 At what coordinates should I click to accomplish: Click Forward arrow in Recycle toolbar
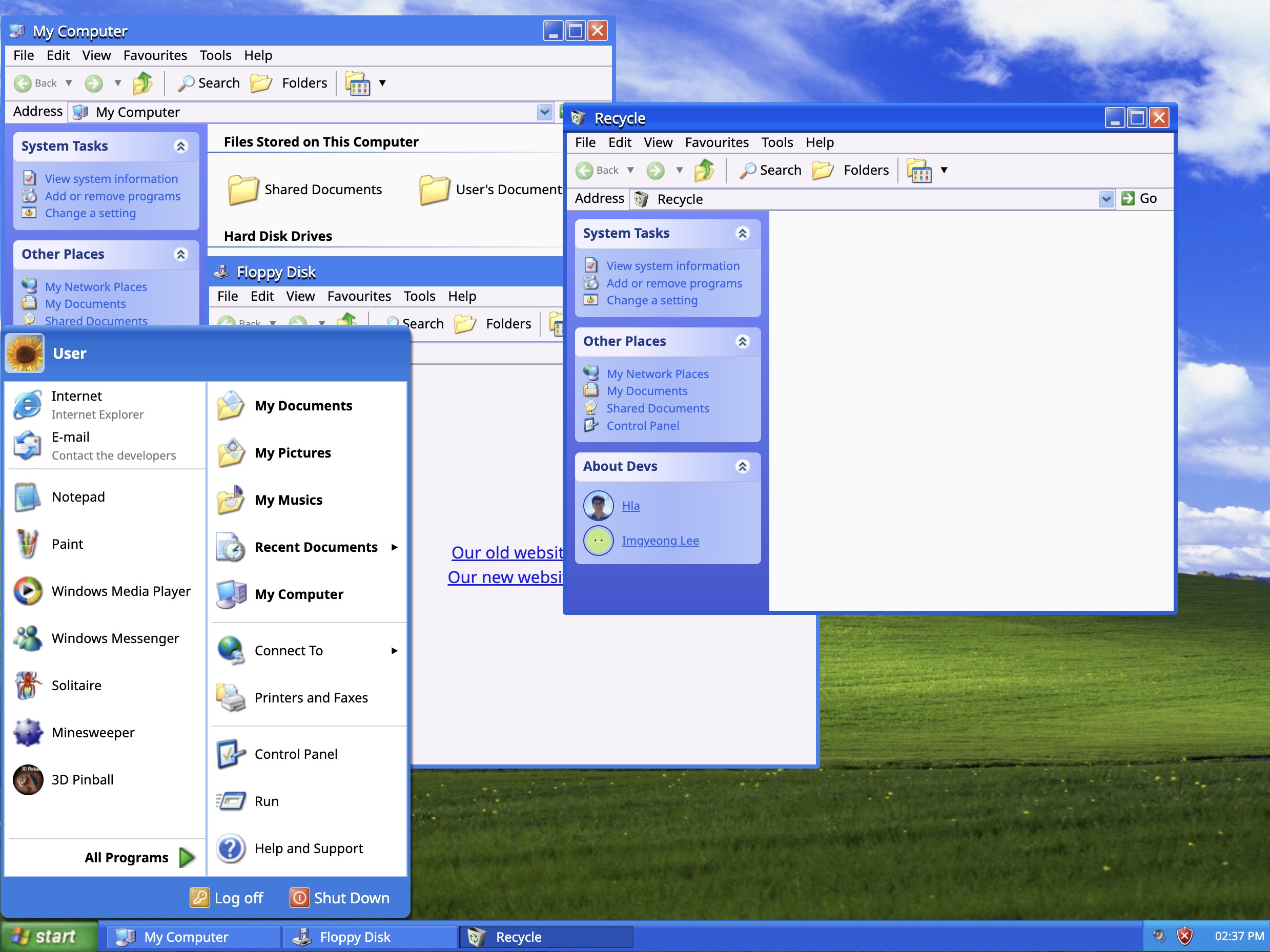[655, 171]
